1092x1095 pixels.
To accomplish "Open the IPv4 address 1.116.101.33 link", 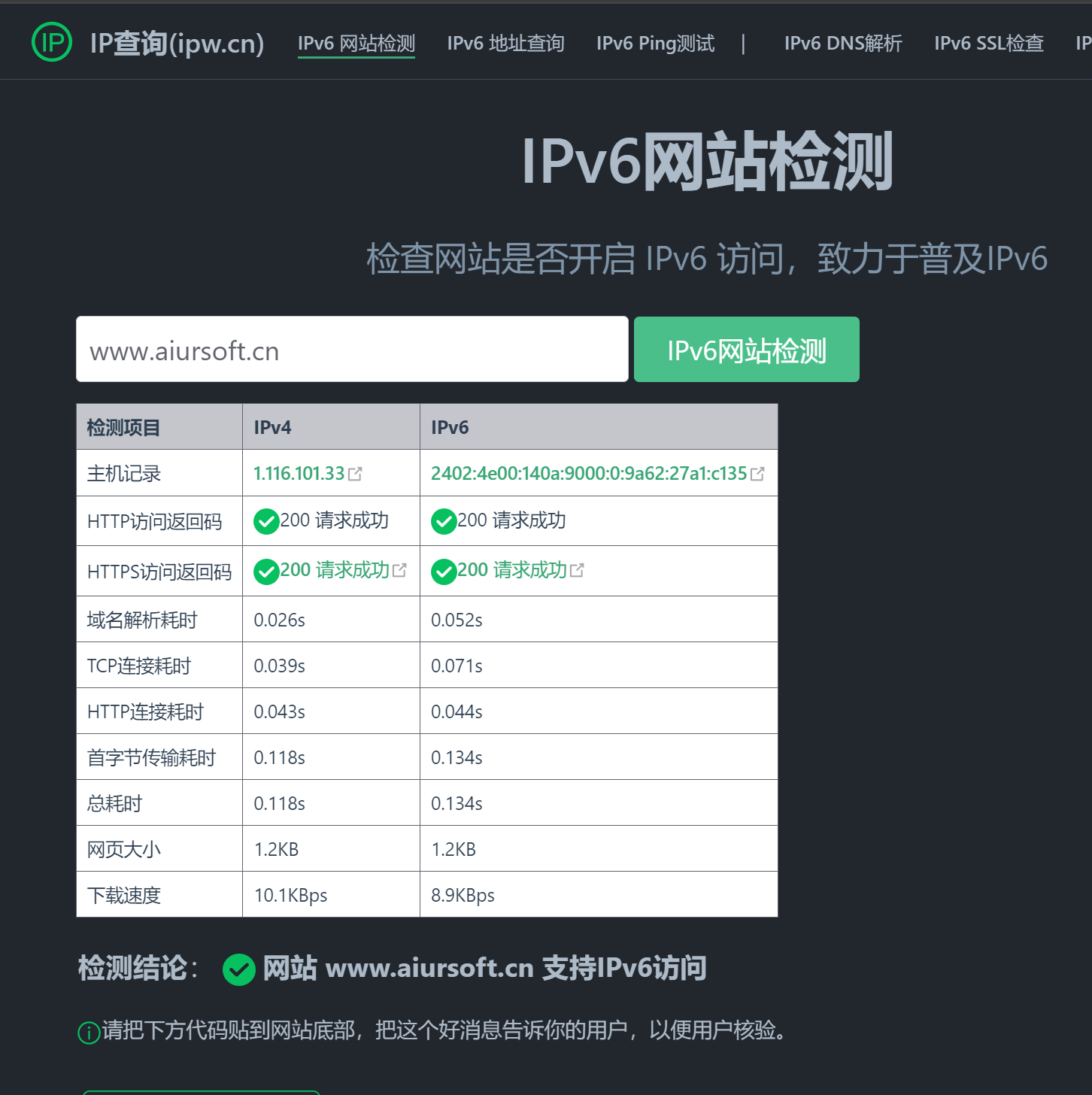I will point(299,474).
